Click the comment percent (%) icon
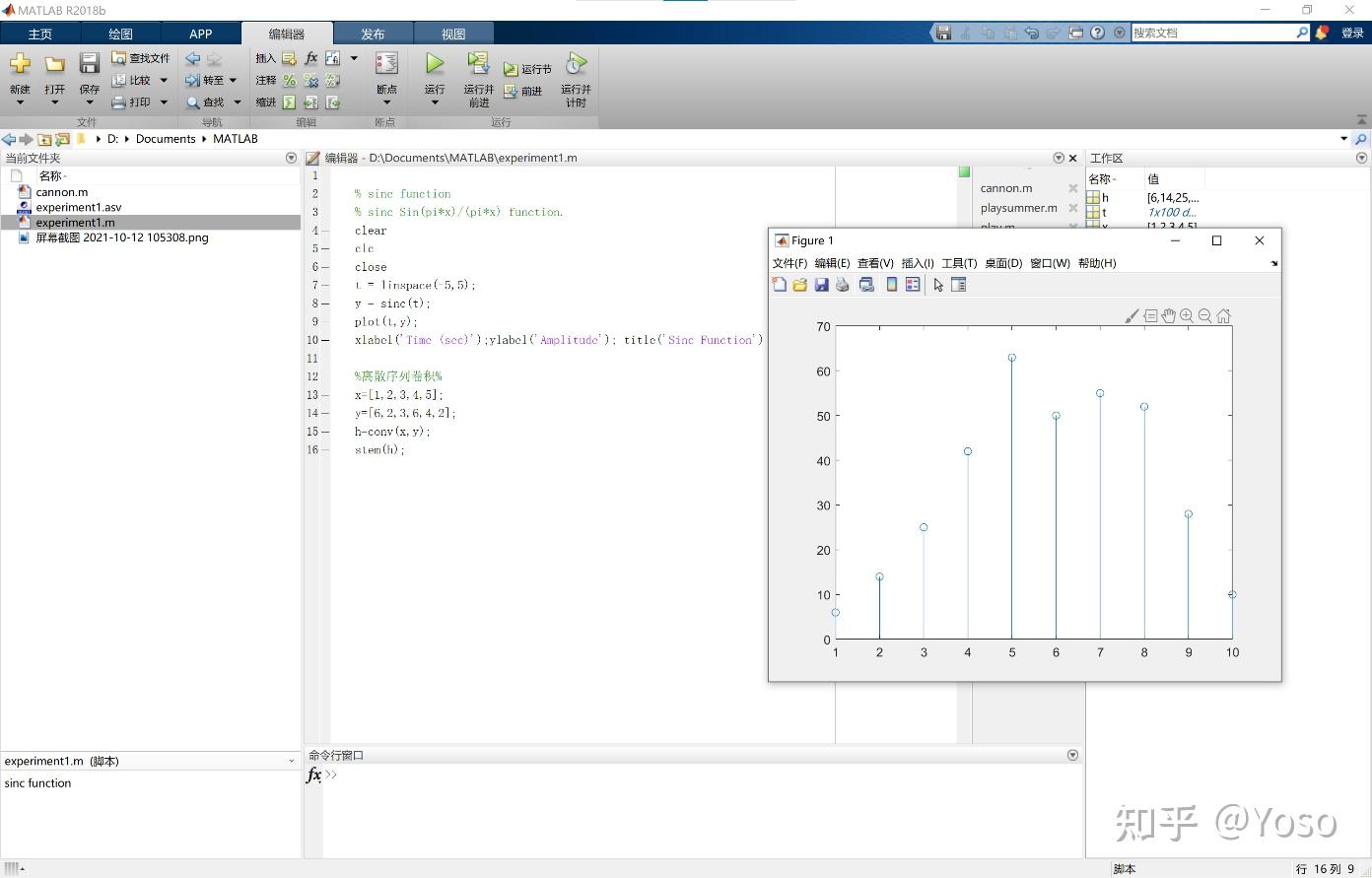Screen dimensions: 1372x878 click(289, 80)
